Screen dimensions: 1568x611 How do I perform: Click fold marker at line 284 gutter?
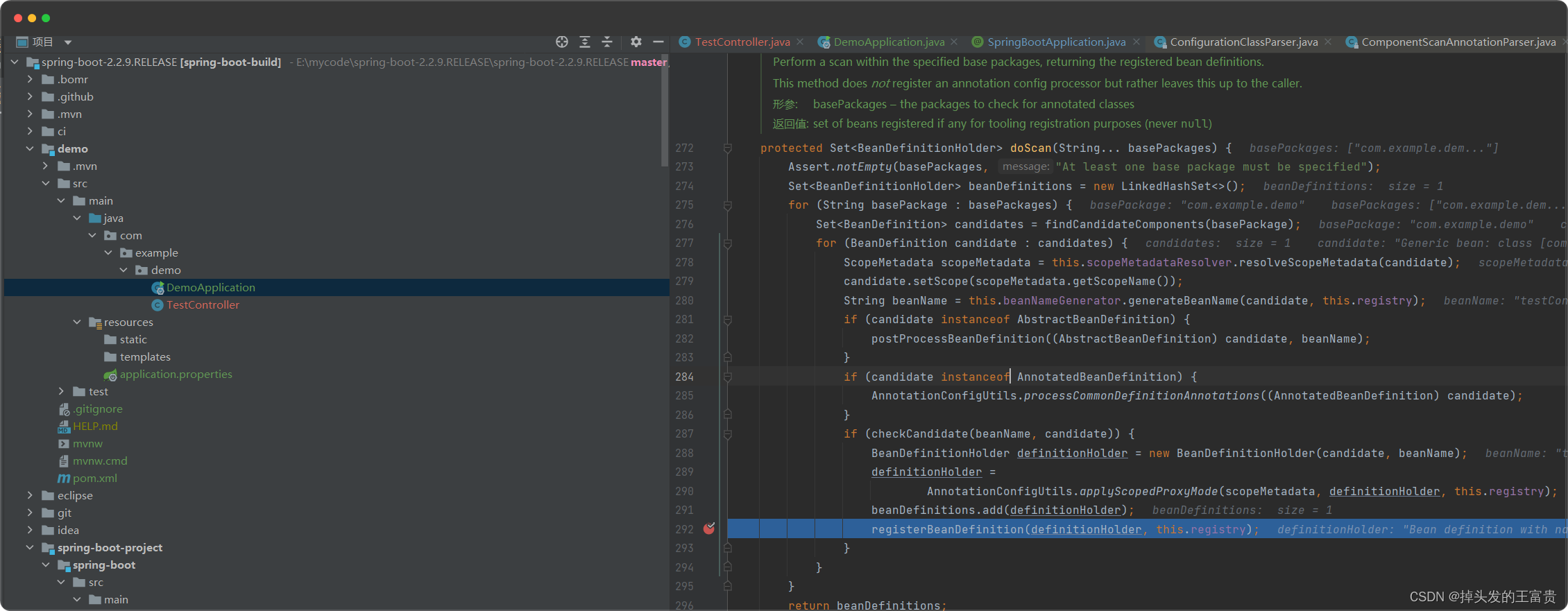728,377
